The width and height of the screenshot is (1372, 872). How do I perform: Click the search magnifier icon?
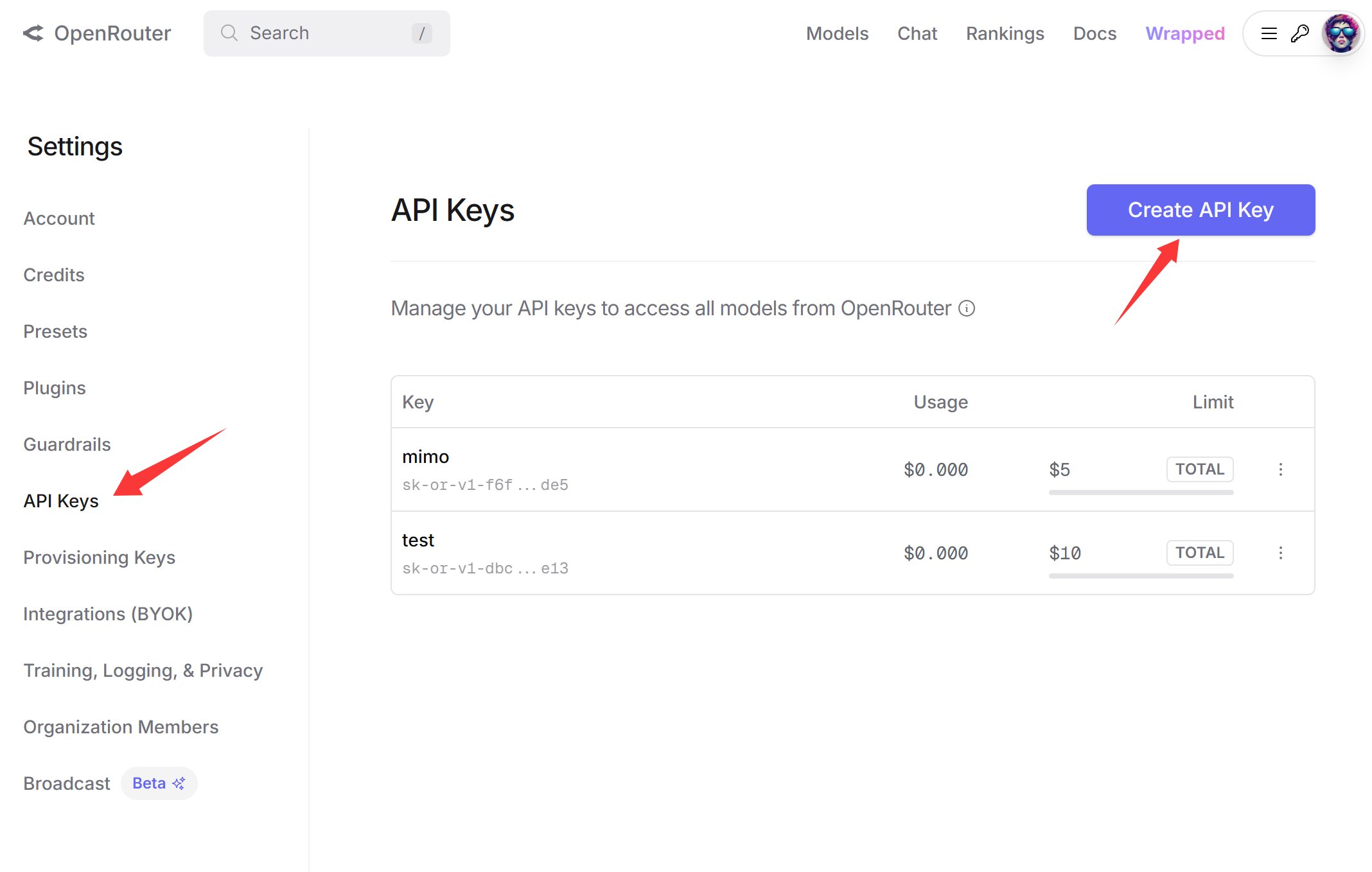pos(229,33)
